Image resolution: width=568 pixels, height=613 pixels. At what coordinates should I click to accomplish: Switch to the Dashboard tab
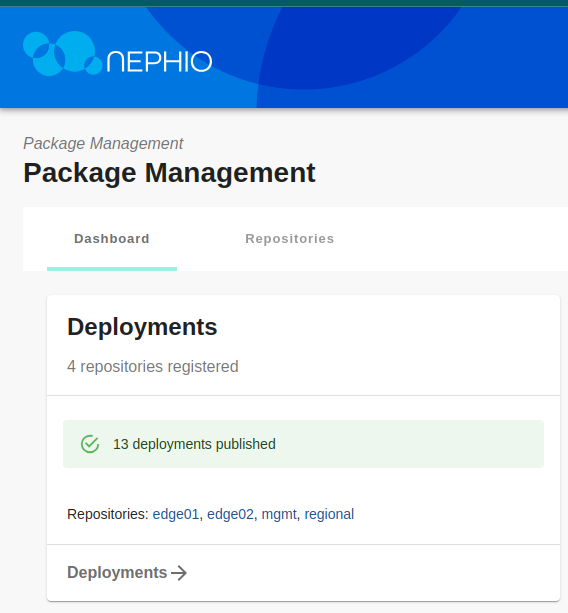(x=112, y=238)
